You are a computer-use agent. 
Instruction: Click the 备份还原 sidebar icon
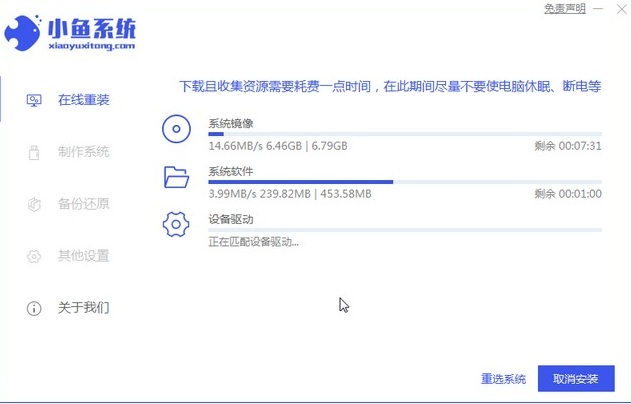click(34, 204)
